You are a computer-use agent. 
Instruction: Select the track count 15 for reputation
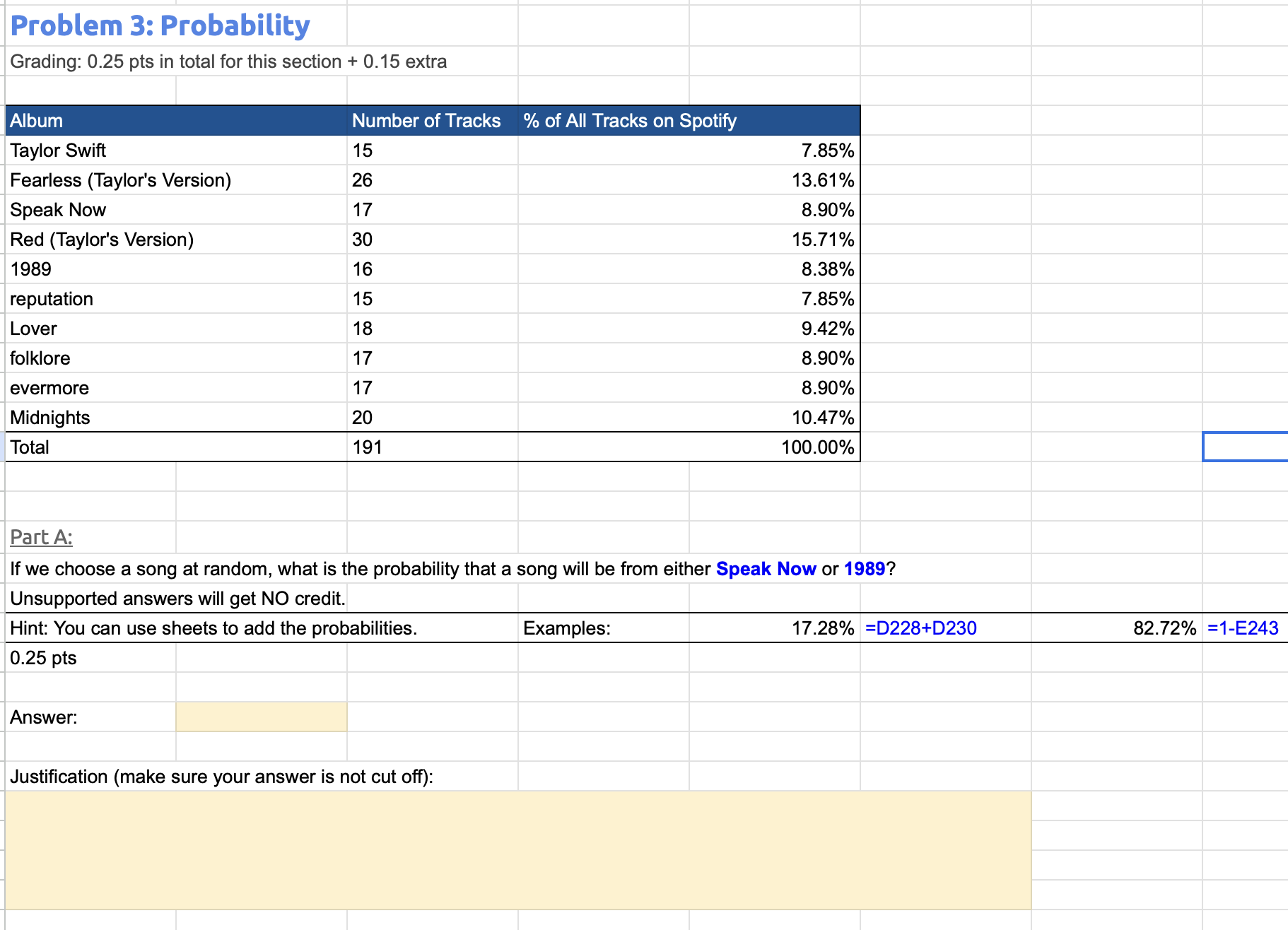(433, 299)
